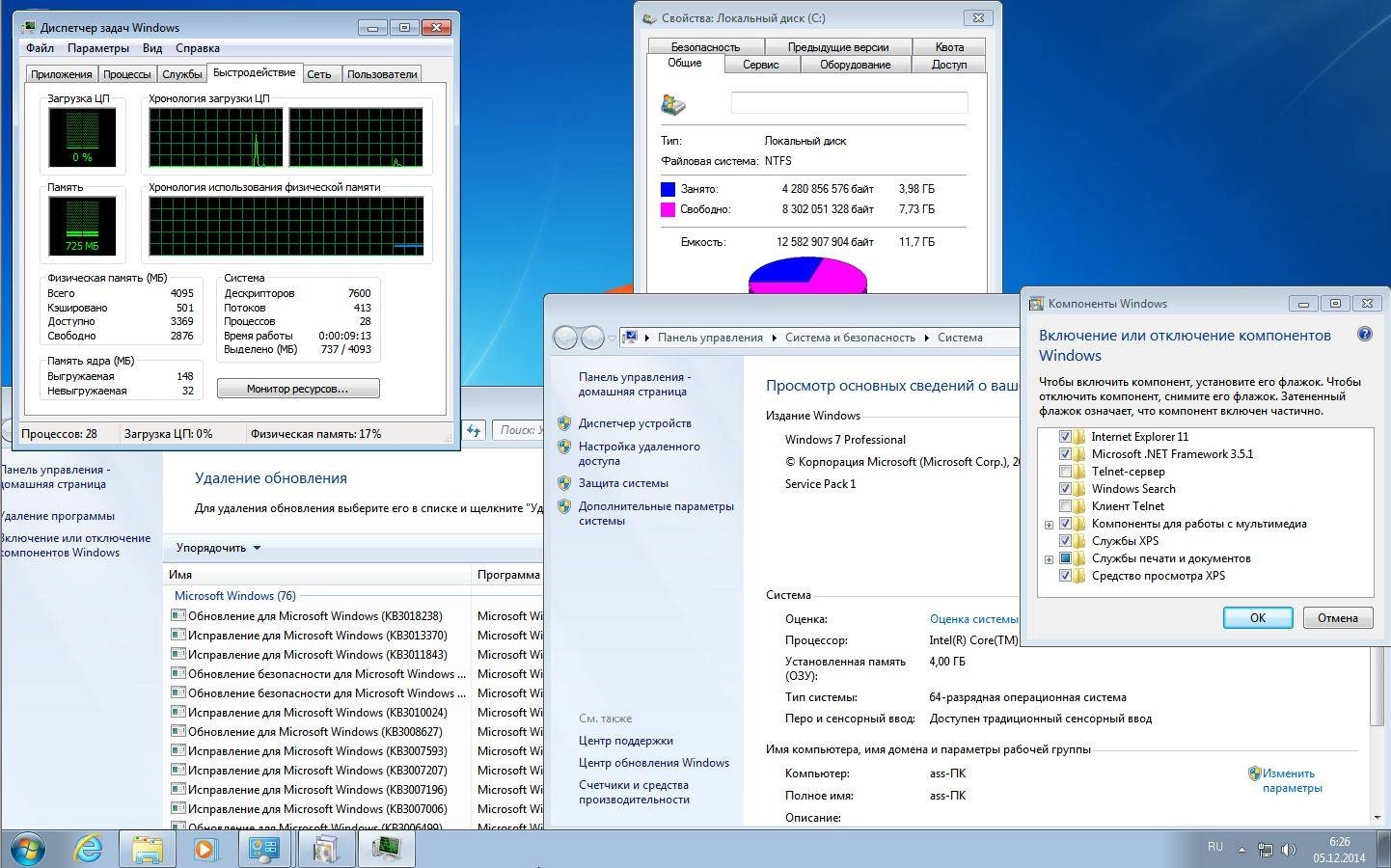Open the Сервис tab in disk properties

(760, 64)
